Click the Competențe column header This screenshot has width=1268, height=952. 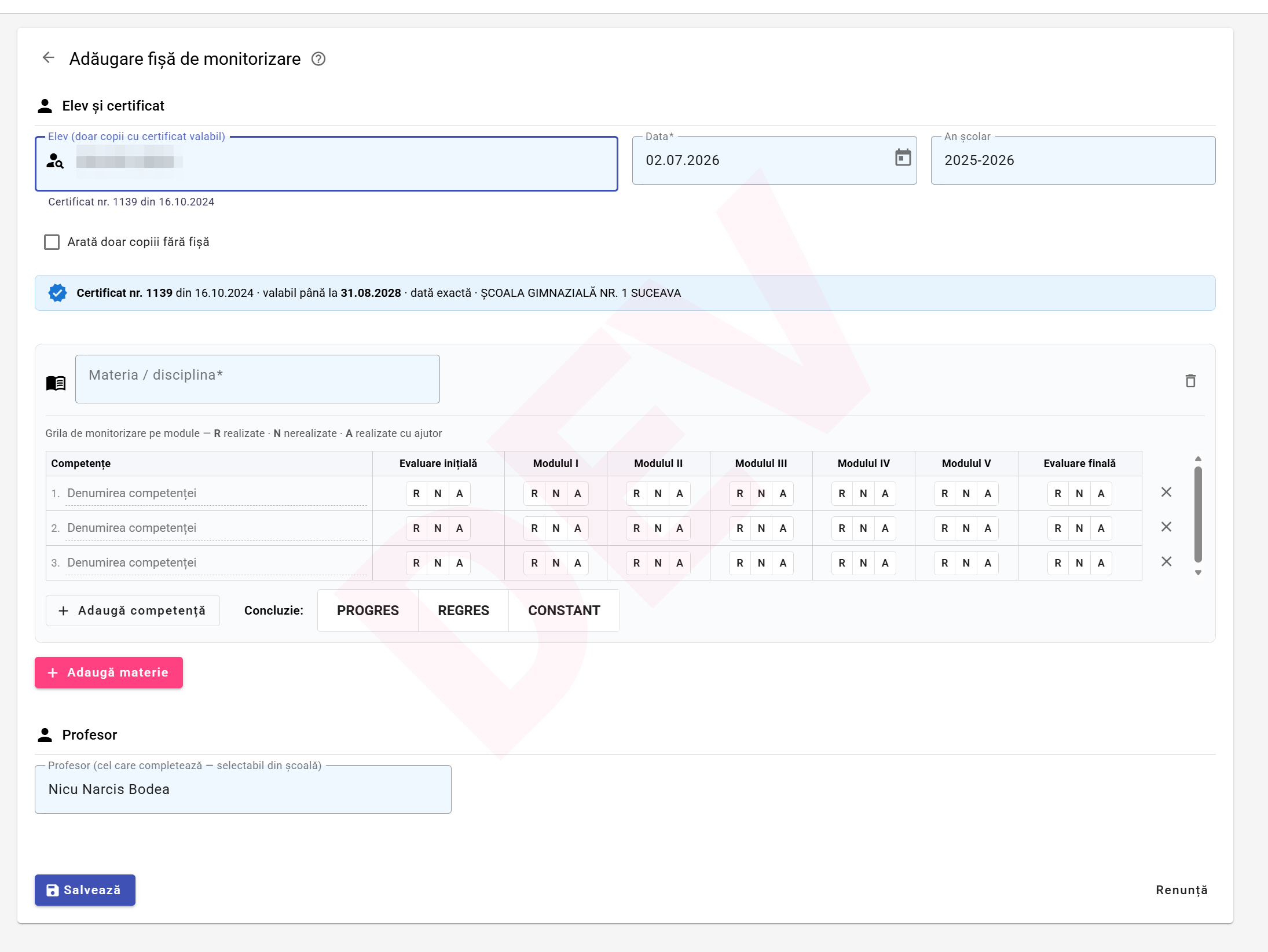point(209,464)
